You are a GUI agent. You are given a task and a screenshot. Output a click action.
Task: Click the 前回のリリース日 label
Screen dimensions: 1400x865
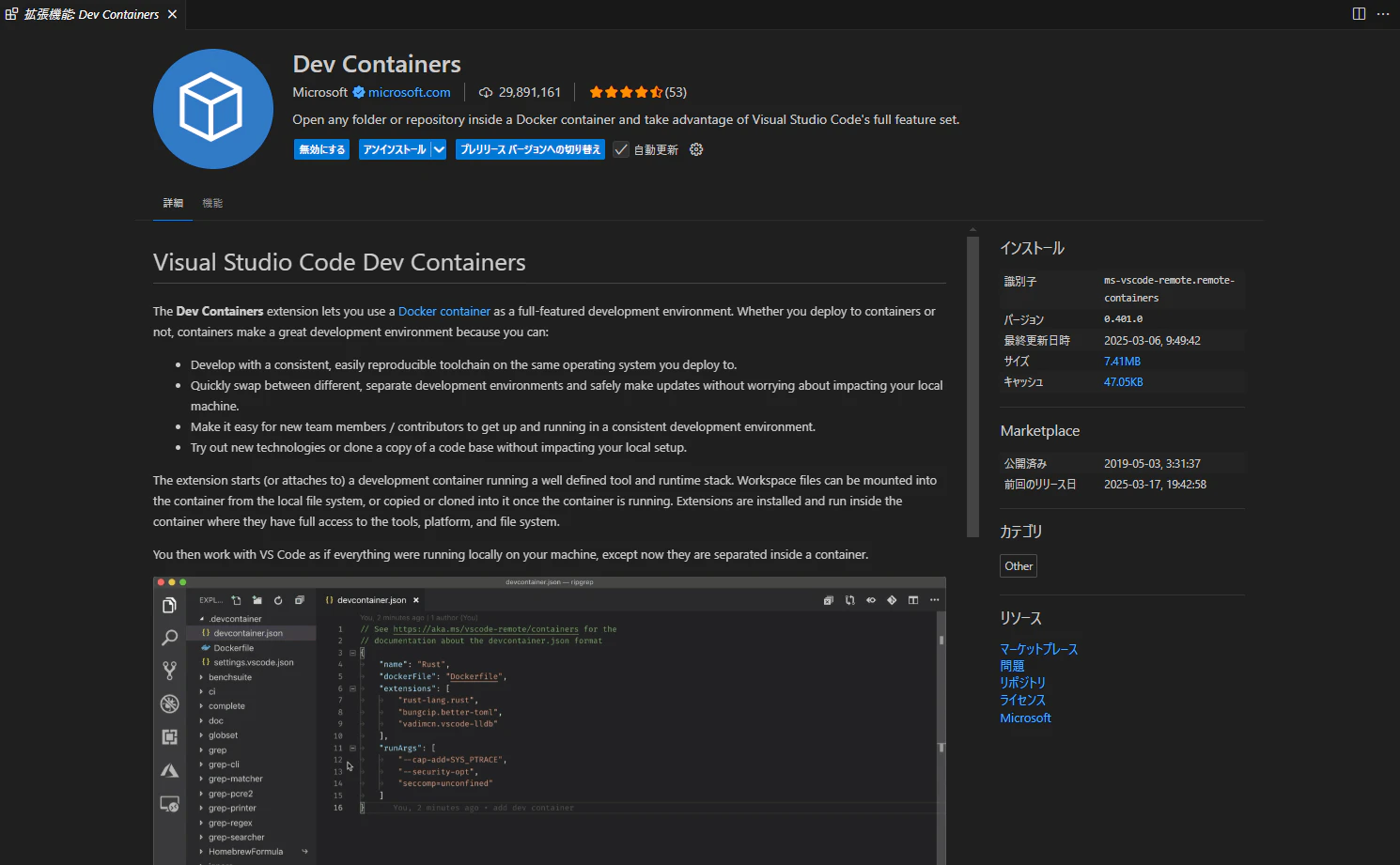pyautogui.click(x=1040, y=485)
